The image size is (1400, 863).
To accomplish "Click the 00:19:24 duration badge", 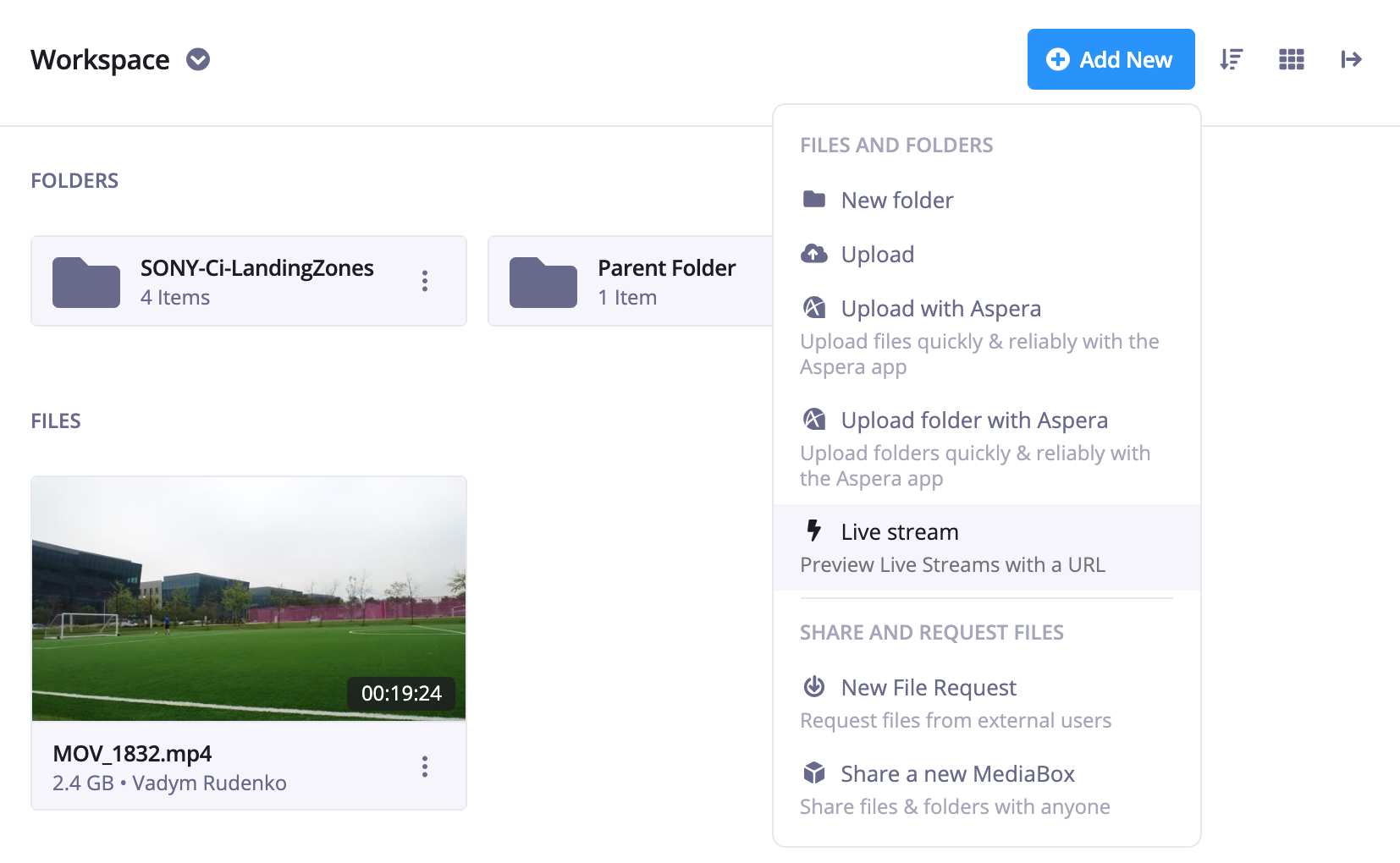I will pos(401,694).
